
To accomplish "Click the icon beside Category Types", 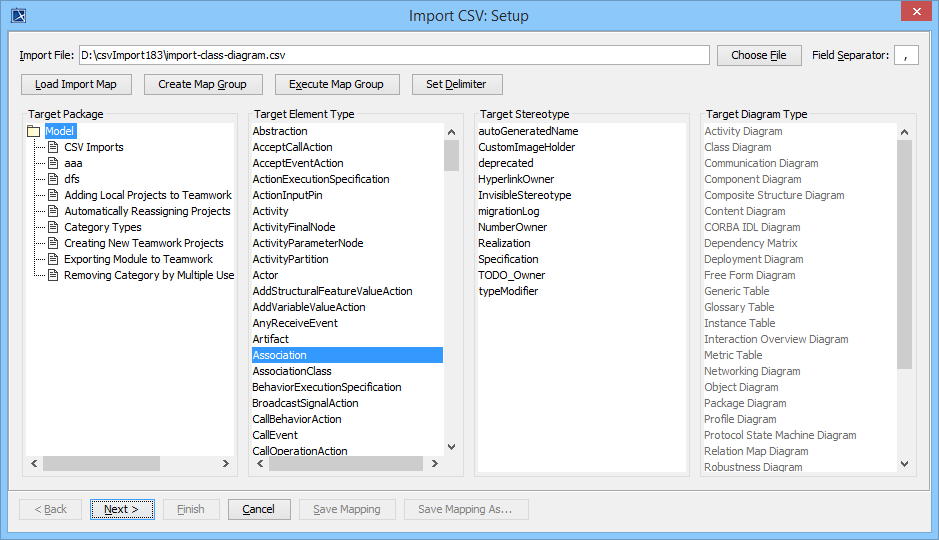I will pyautogui.click(x=53, y=227).
